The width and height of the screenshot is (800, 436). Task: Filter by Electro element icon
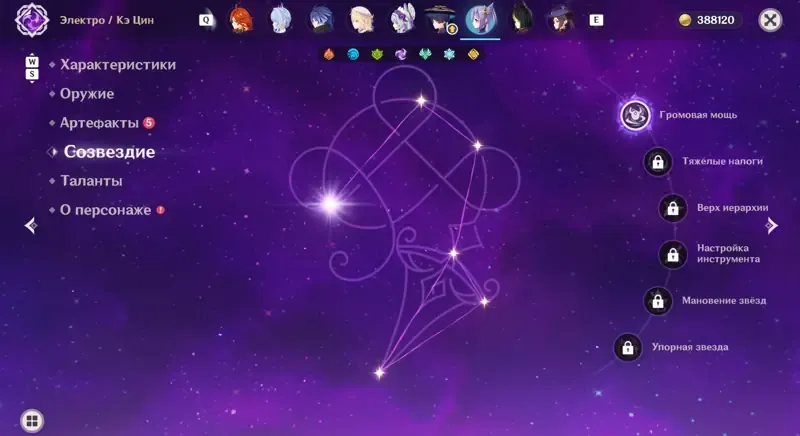401,54
